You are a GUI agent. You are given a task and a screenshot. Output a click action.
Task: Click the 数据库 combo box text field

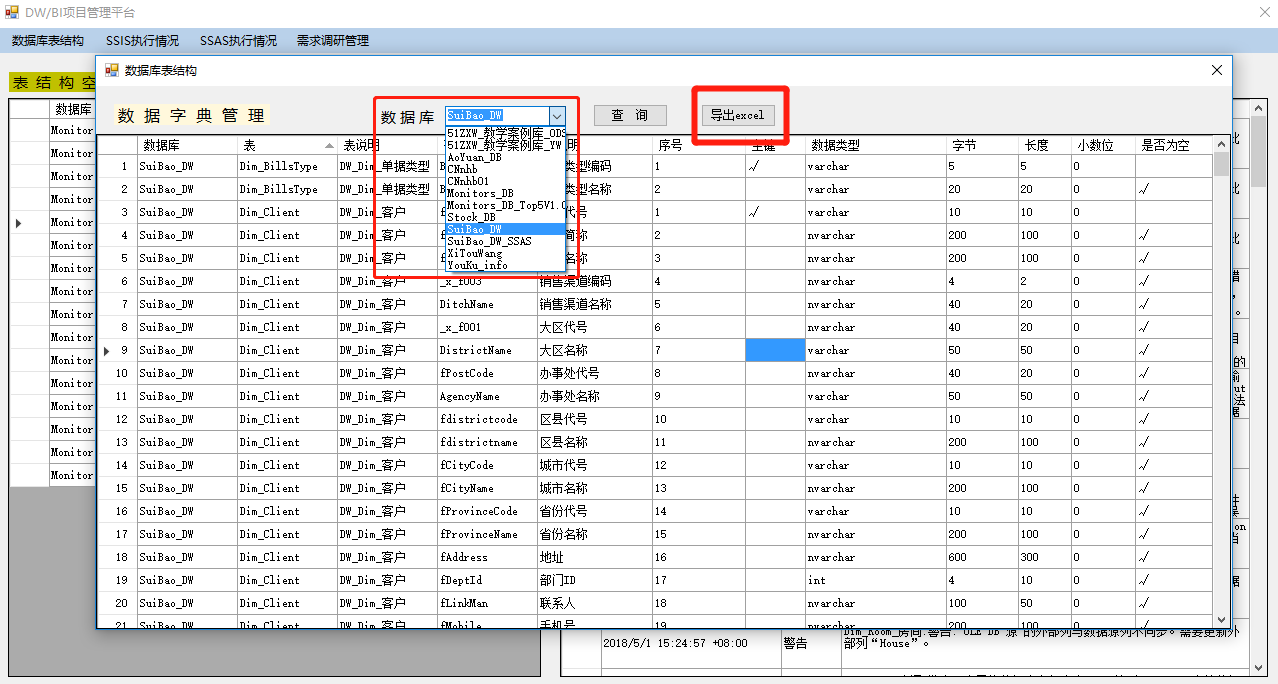(x=497, y=116)
